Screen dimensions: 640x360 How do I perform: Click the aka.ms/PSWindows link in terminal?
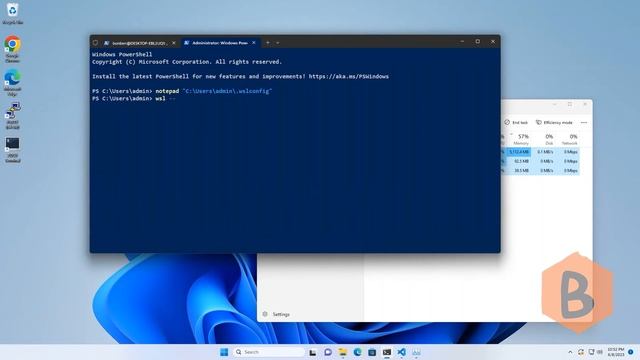tap(349, 76)
